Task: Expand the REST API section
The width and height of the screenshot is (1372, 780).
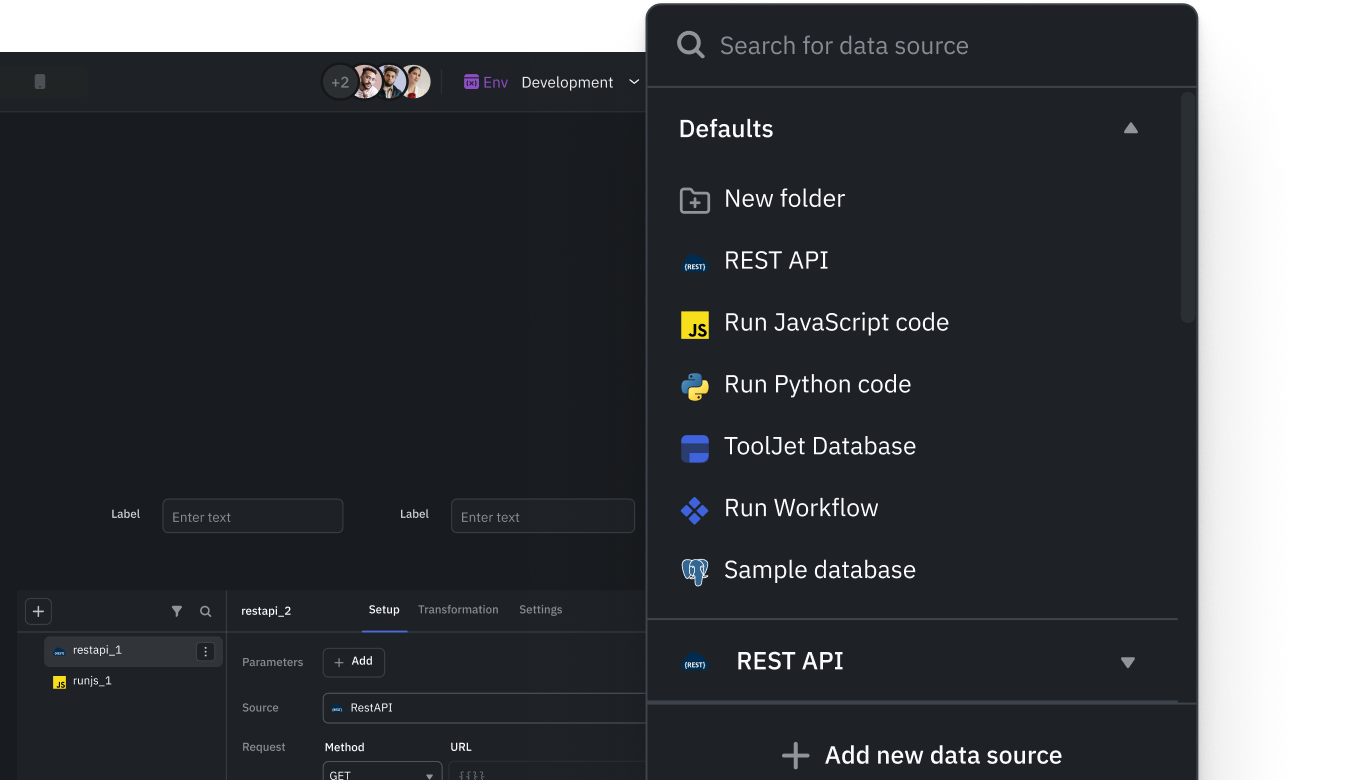Action: click(1127, 662)
